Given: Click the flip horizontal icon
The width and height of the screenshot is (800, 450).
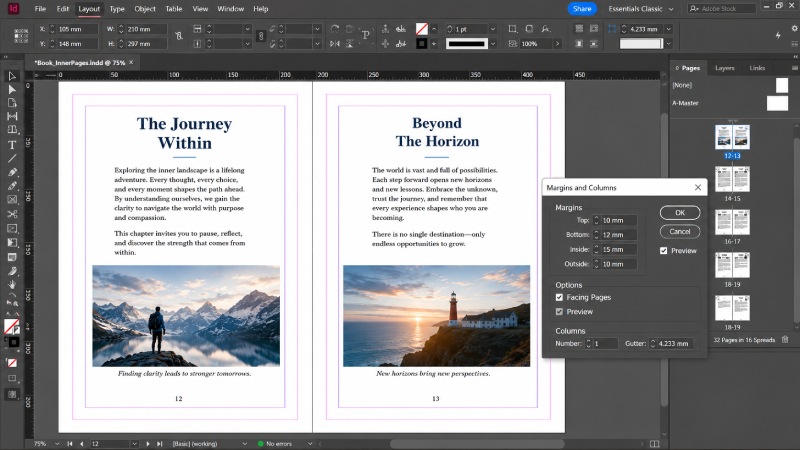Looking at the screenshot, I should point(334,44).
